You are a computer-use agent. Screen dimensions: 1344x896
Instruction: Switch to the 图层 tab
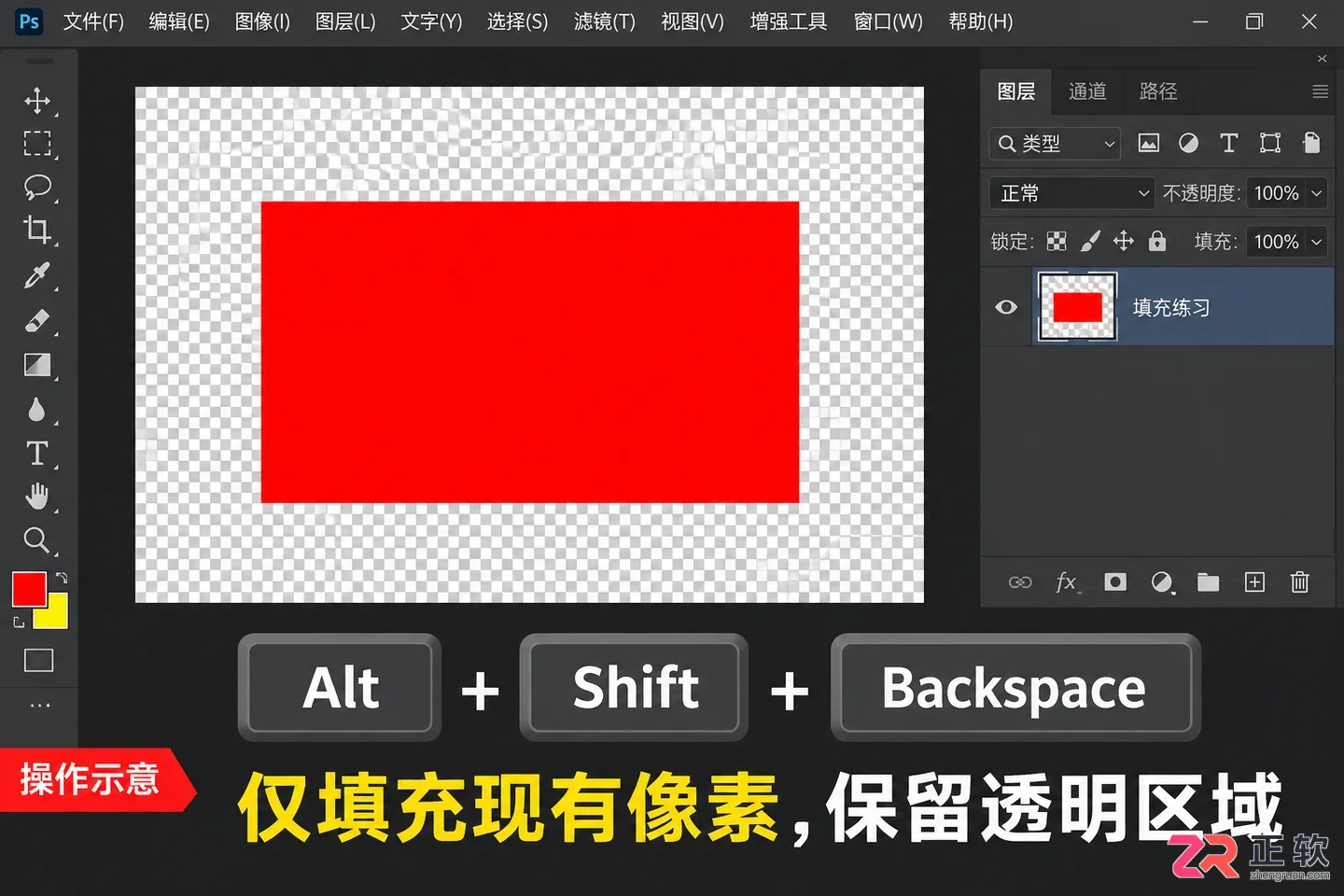tap(1016, 91)
